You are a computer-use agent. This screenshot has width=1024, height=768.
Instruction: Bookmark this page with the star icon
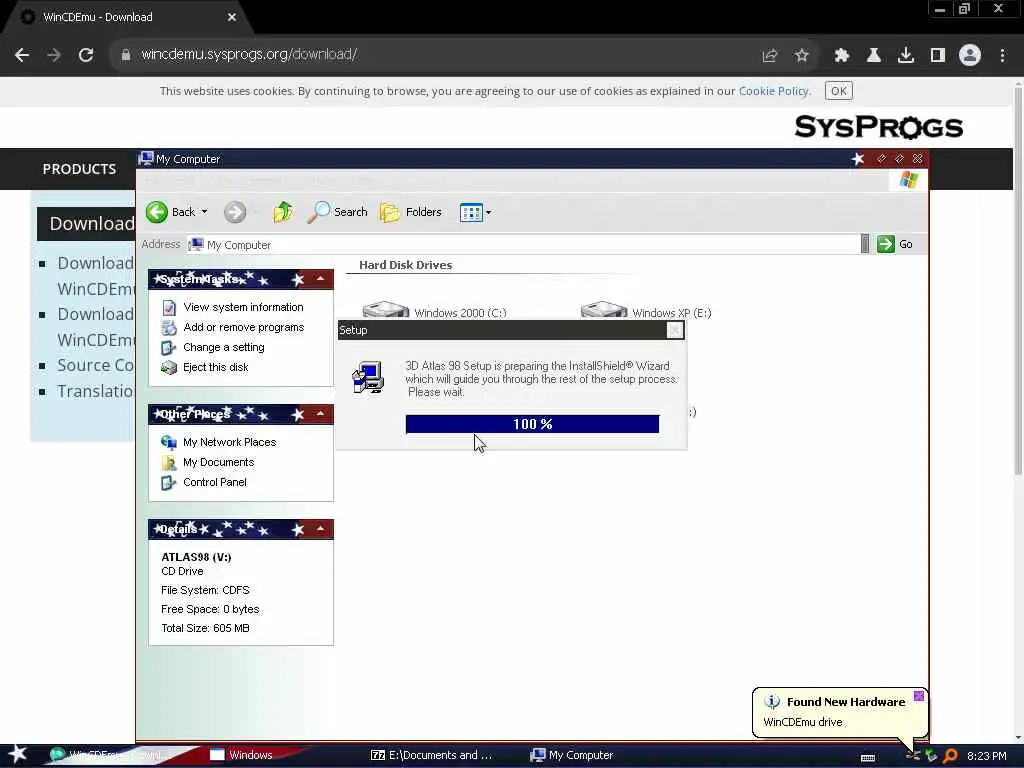802,56
